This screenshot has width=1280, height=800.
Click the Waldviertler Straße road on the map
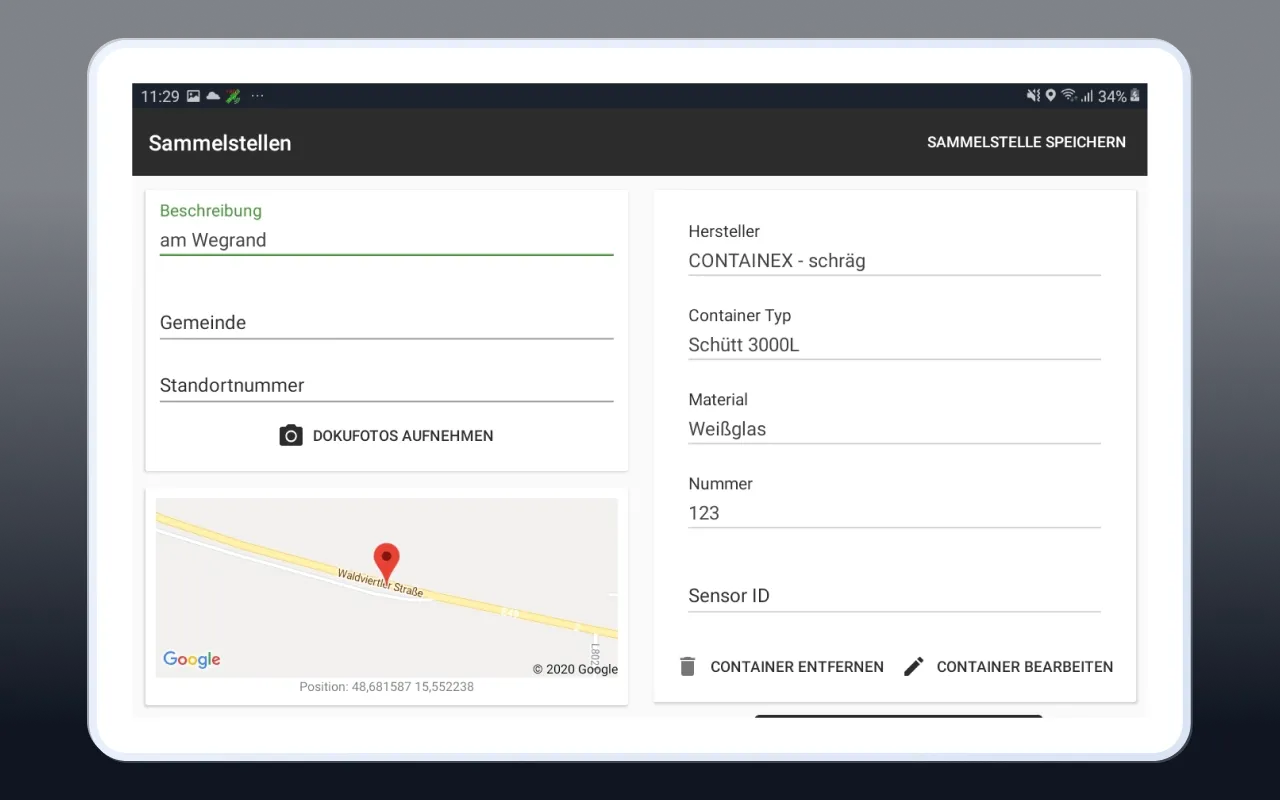pyautogui.click(x=380, y=583)
